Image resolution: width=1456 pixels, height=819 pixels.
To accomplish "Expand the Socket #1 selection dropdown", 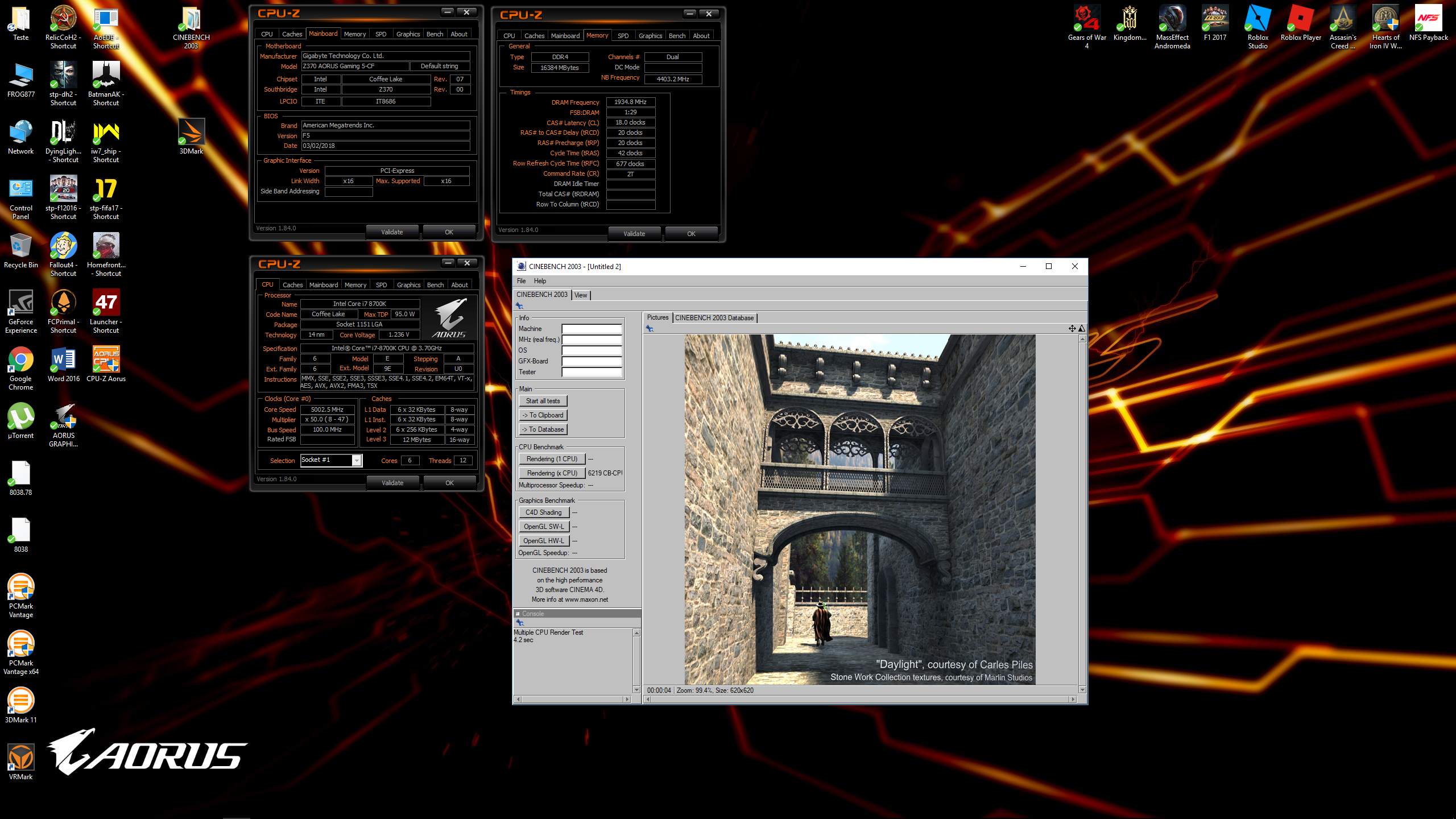I will 357,460.
